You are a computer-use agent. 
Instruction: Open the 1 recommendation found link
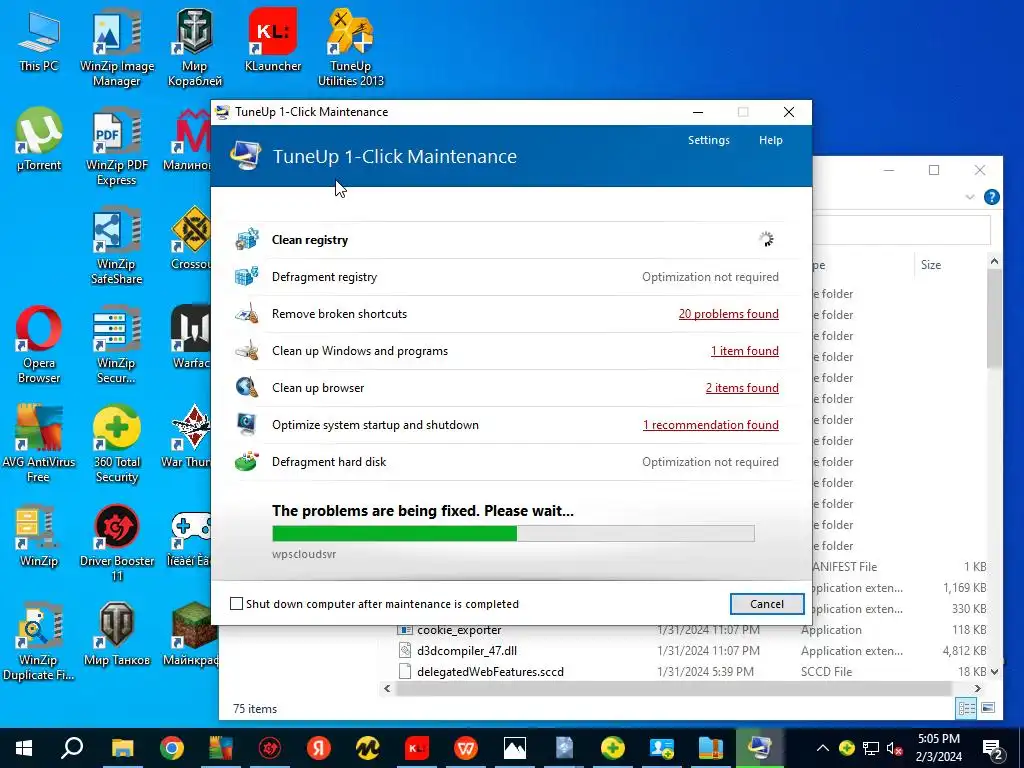pyautogui.click(x=711, y=424)
